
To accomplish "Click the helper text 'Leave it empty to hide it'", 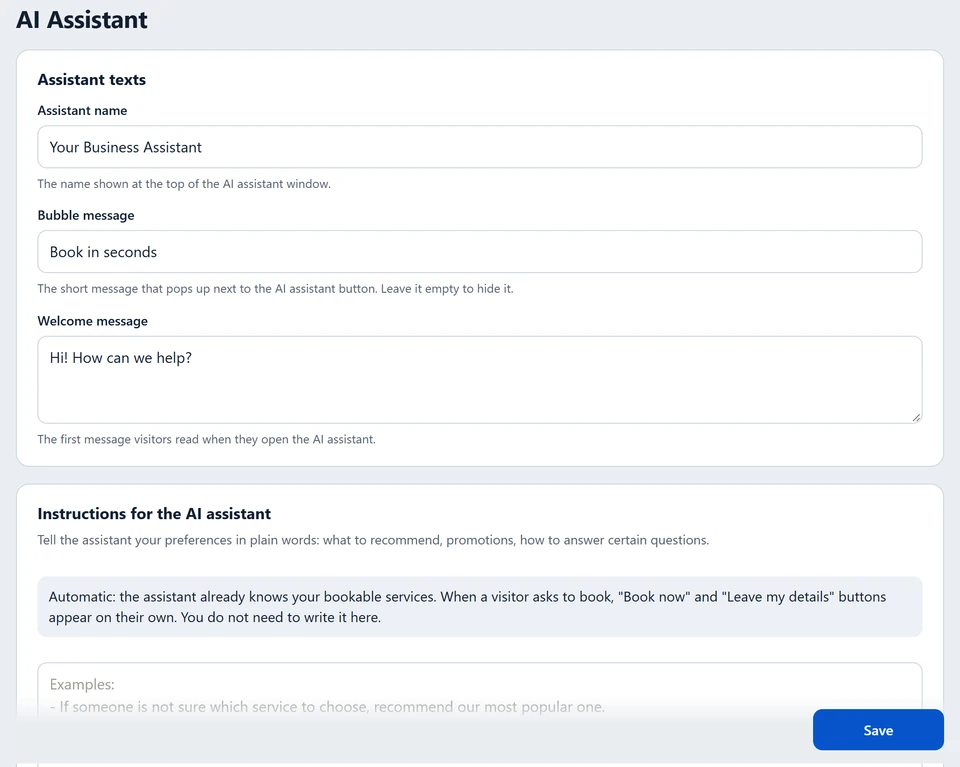I will (447, 289).
